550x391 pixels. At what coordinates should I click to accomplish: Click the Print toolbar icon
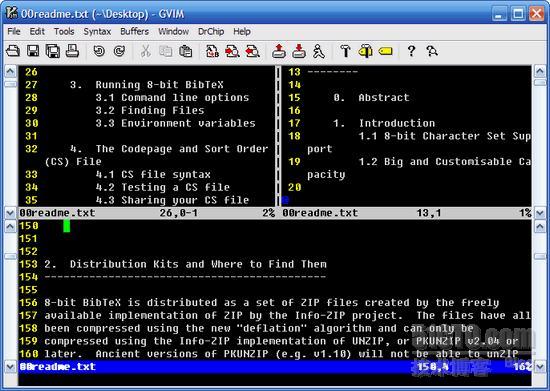[72, 51]
